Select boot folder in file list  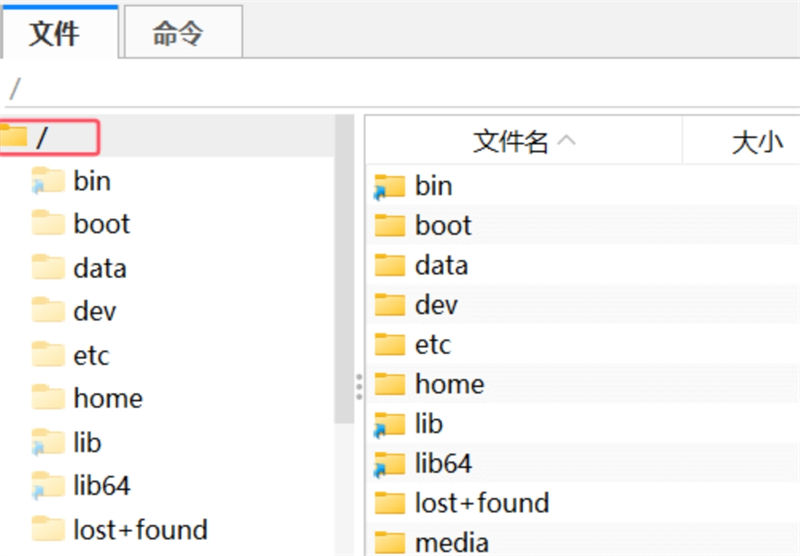pos(443,225)
